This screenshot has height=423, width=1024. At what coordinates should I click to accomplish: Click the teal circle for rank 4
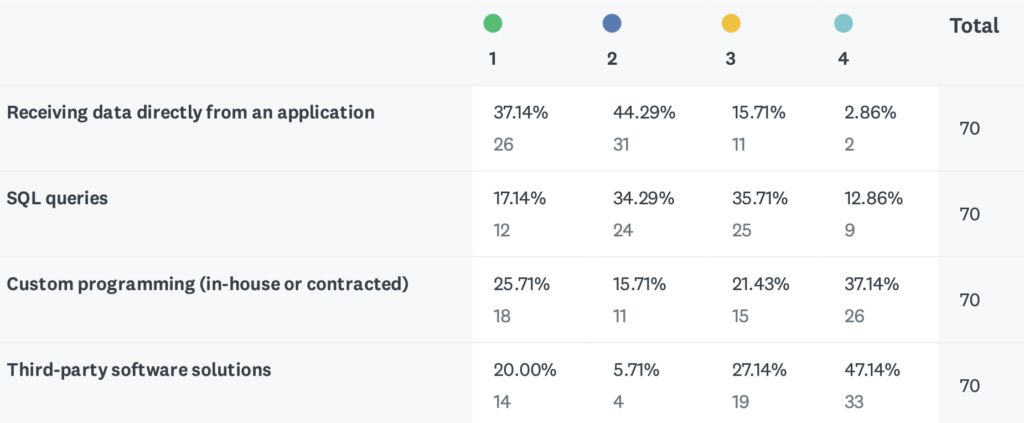tap(843, 23)
